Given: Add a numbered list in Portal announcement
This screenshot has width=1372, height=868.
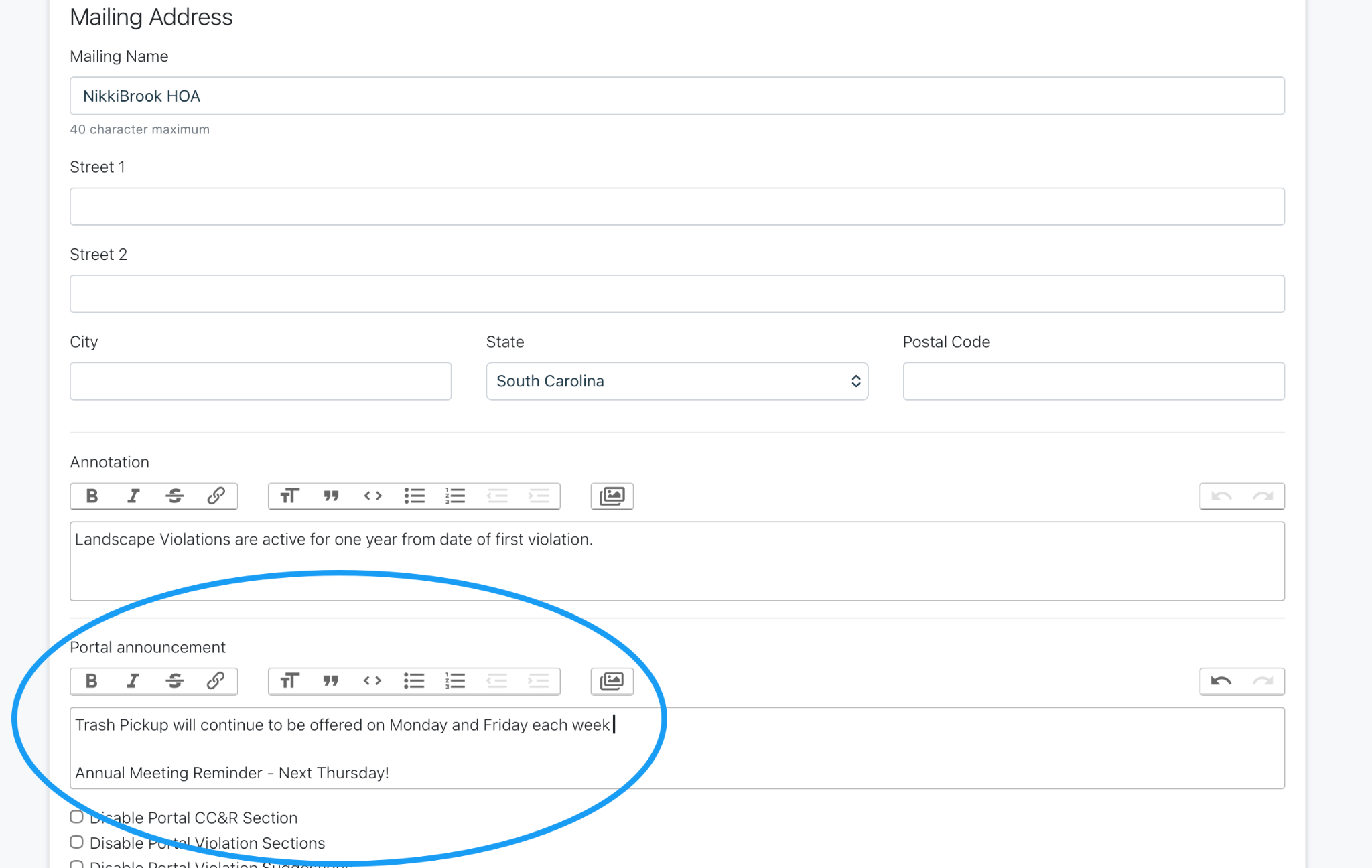Looking at the screenshot, I should (x=455, y=681).
